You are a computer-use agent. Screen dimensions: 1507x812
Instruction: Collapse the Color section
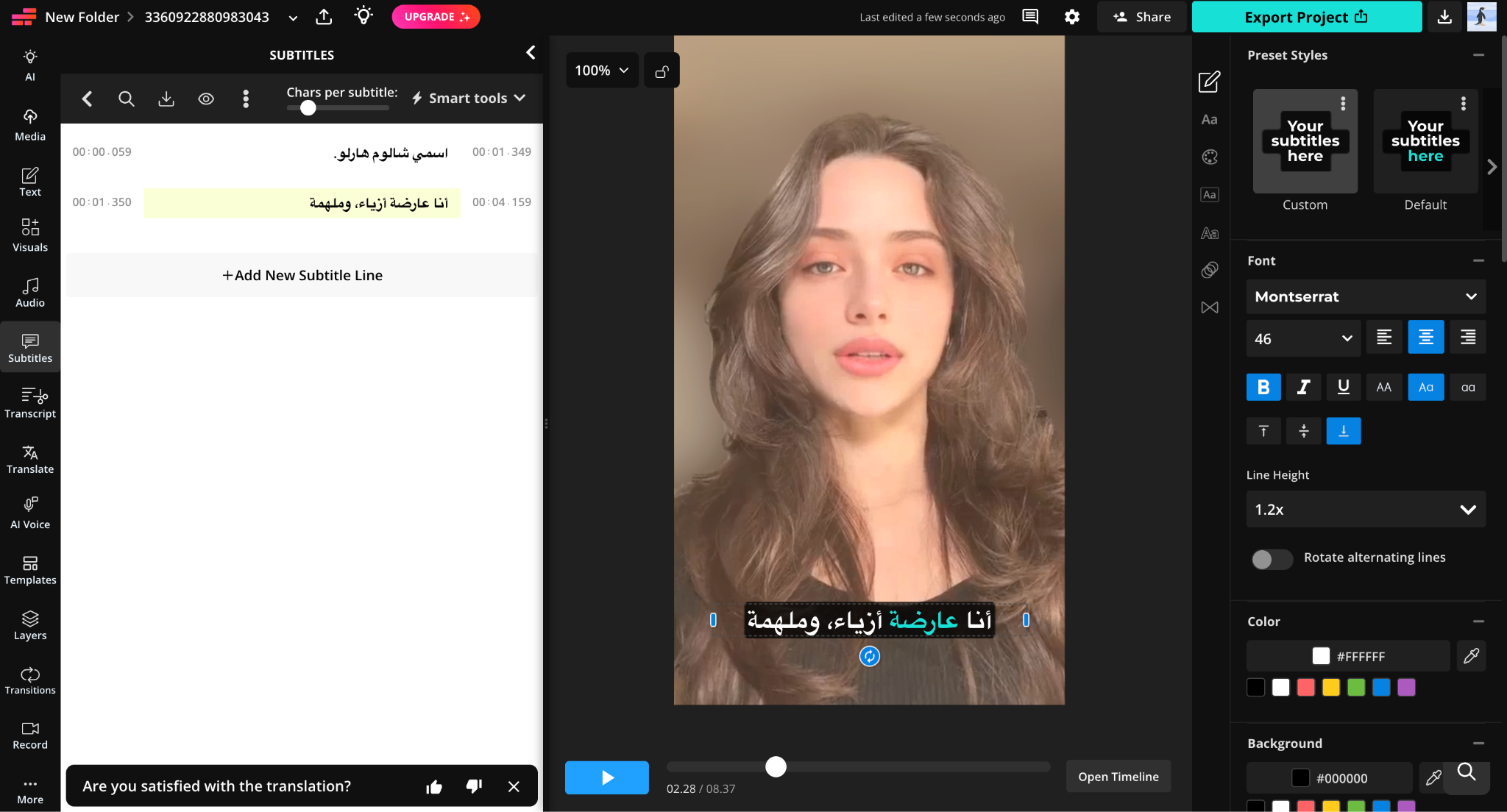point(1478,622)
